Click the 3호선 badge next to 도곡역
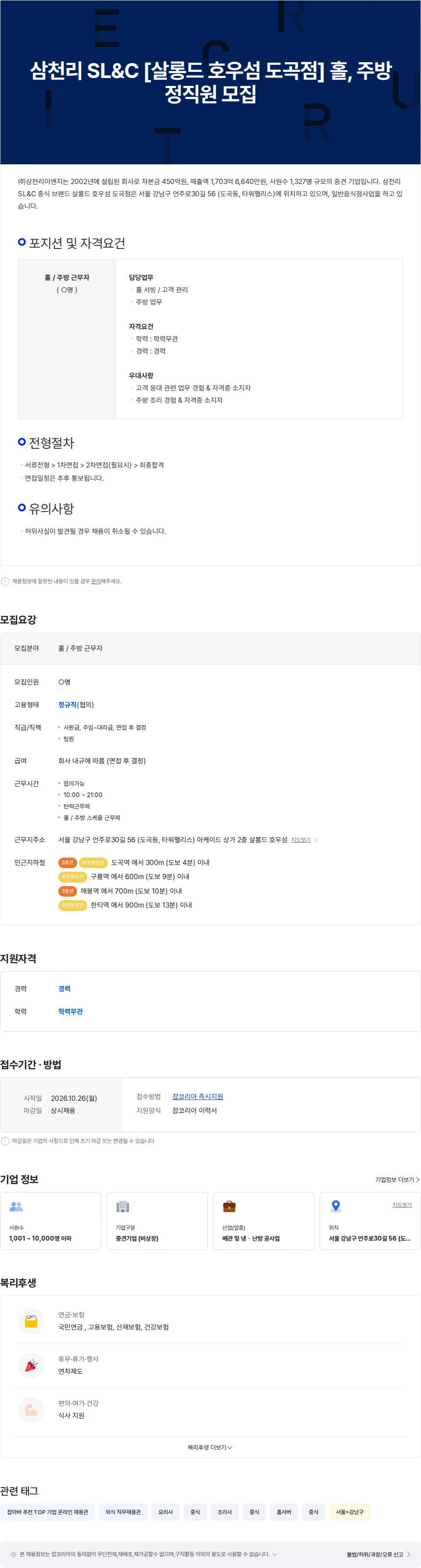Screen dimensions: 421x1568 tap(68, 862)
